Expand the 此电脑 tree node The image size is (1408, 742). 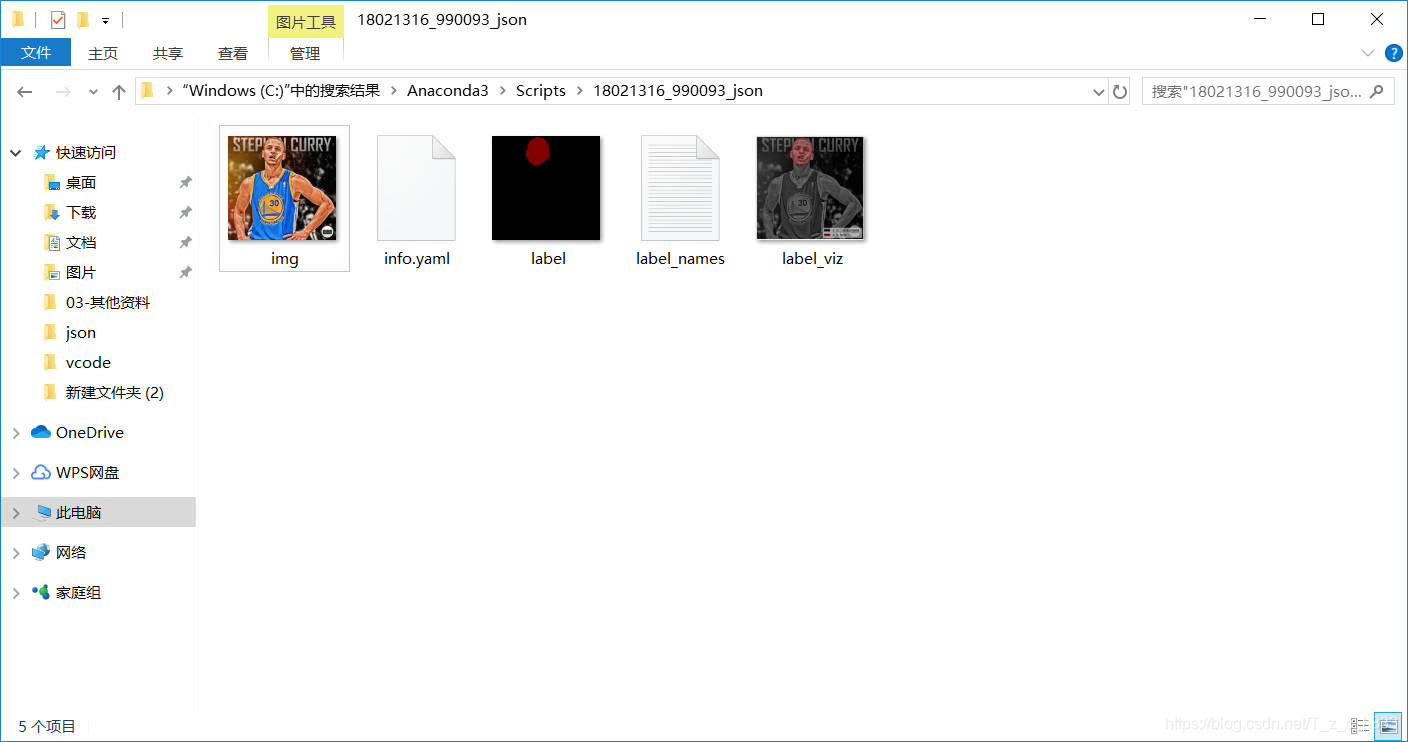(16, 513)
